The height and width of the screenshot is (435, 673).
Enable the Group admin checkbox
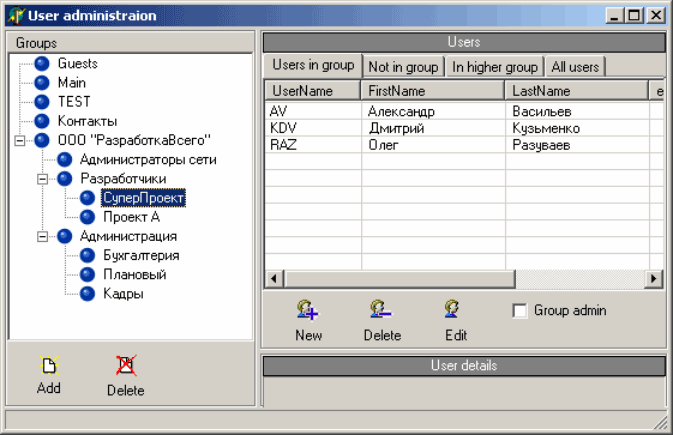[x=519, y=311]
